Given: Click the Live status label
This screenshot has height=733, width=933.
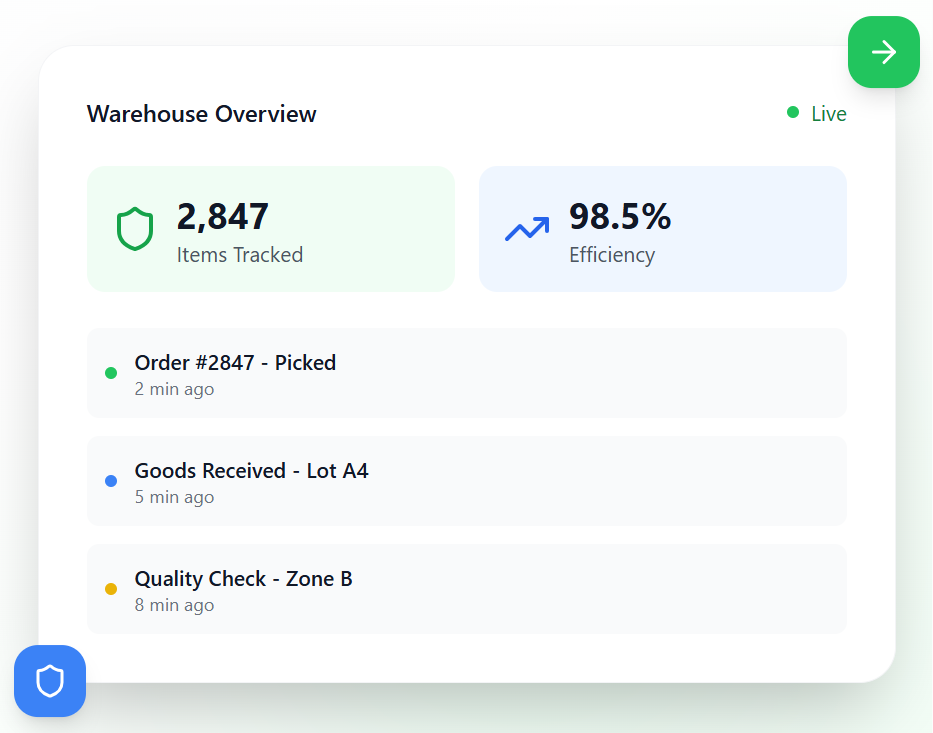Looking at the screenshot, I should pyautogui.click(x=828, y=114).
